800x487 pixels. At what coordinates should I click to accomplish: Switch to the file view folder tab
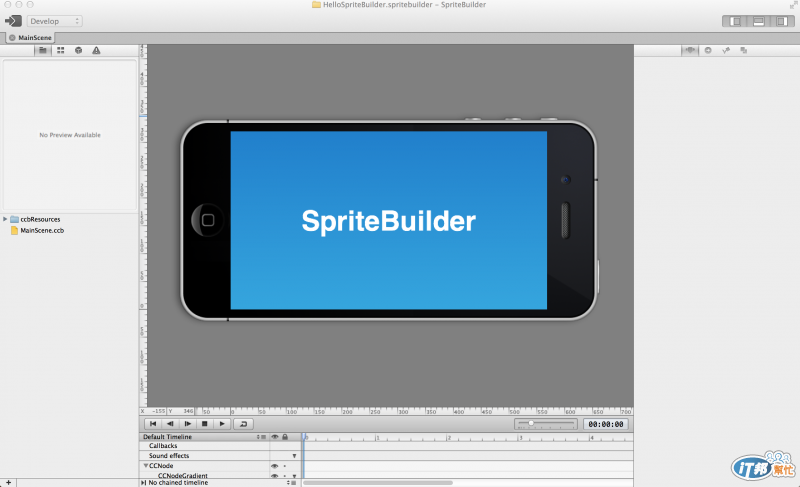[43, 50]
